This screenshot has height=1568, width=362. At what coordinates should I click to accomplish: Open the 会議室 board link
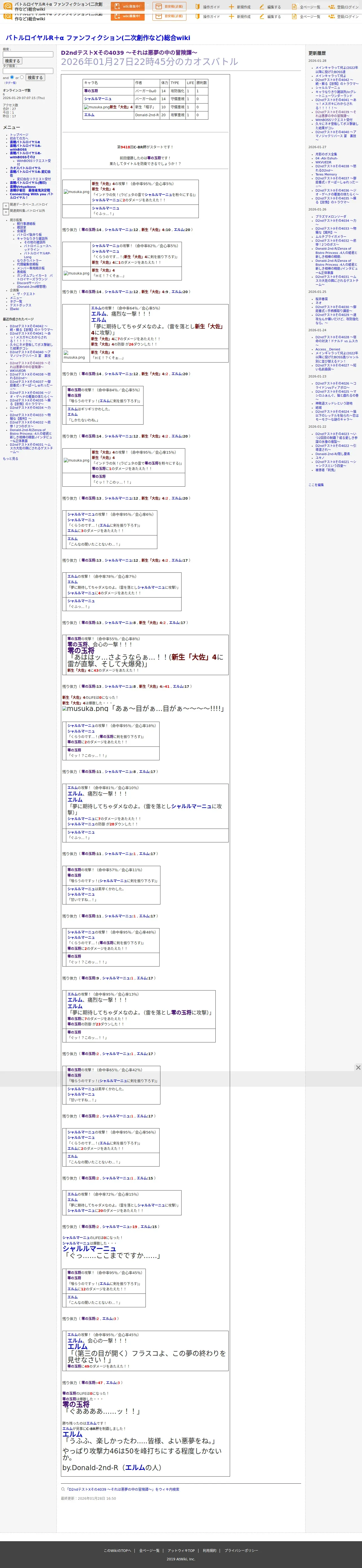pos(22,231)
